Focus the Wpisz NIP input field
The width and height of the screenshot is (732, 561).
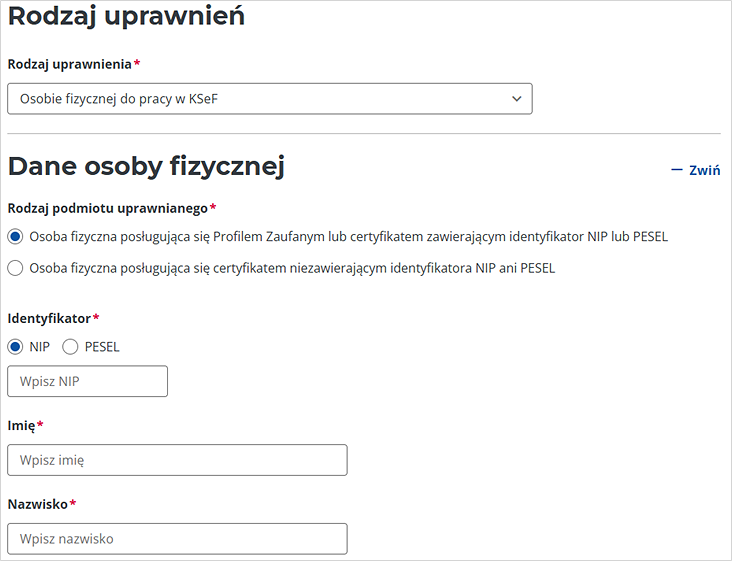(x=87, y=381)
